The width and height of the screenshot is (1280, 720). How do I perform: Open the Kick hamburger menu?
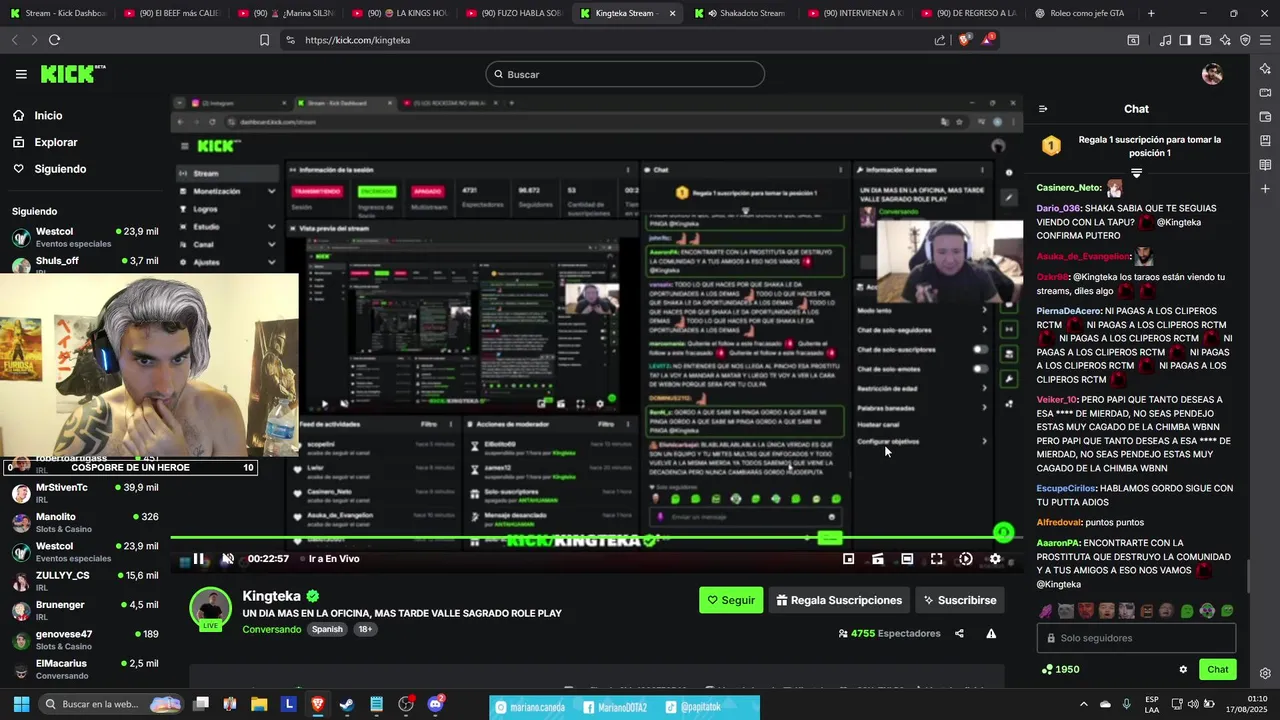(x=21, y=74)
